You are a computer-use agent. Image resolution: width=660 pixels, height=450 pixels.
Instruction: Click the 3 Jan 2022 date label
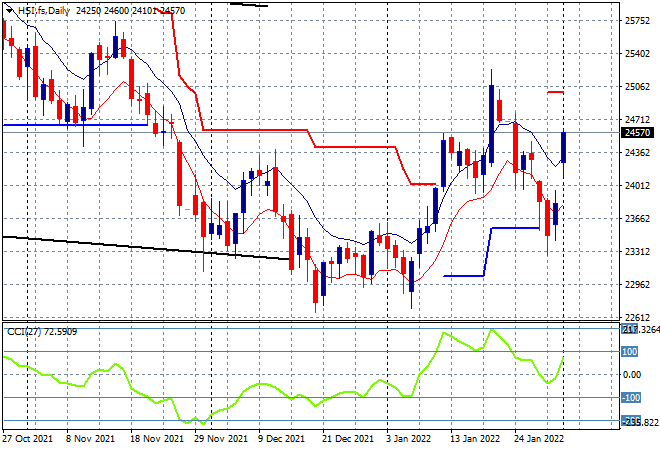click(408, 439)
